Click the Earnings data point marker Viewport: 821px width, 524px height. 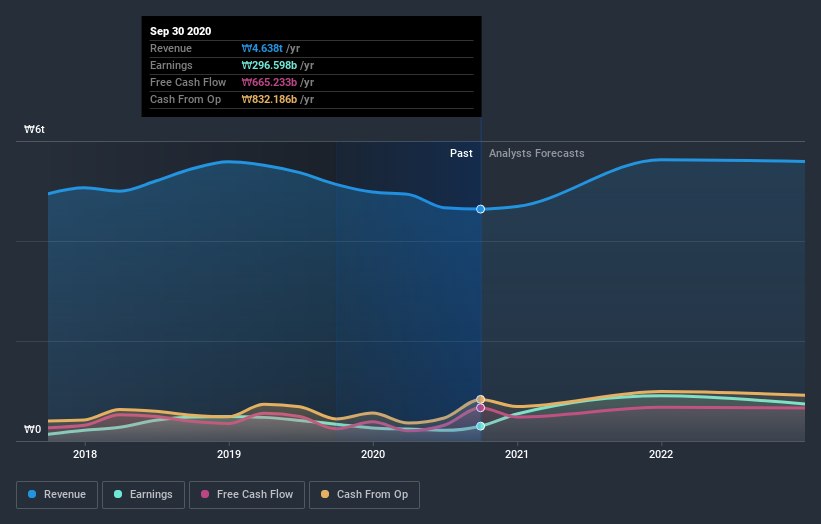480,426
